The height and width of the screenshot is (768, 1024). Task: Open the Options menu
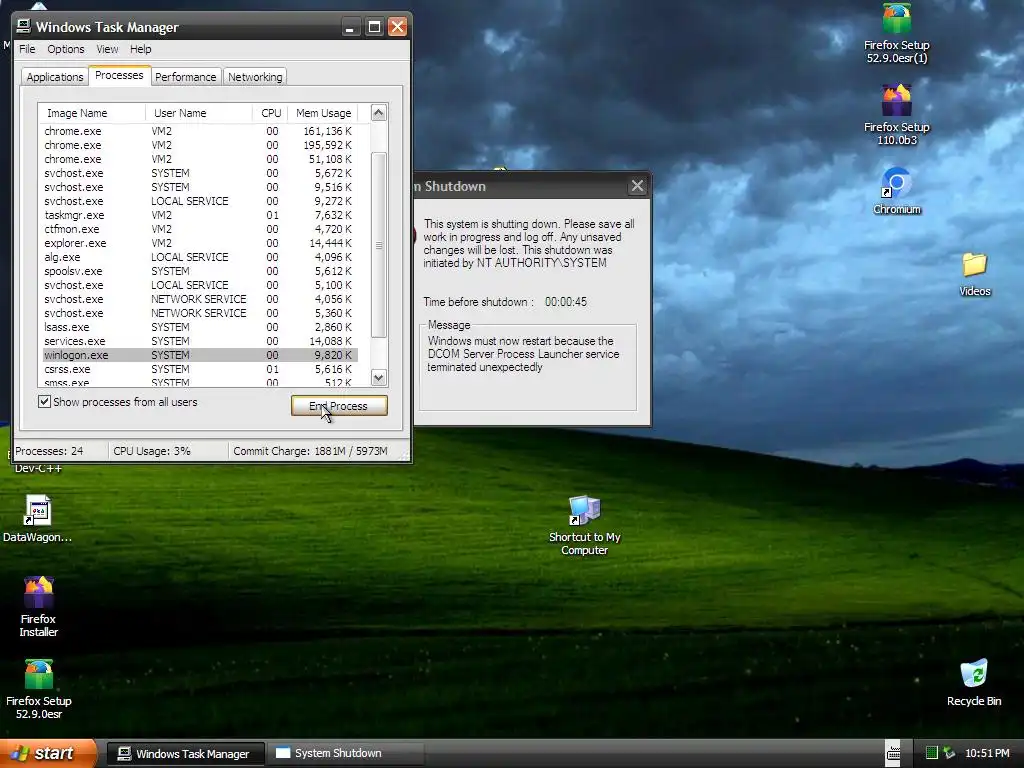click(65, 49)
